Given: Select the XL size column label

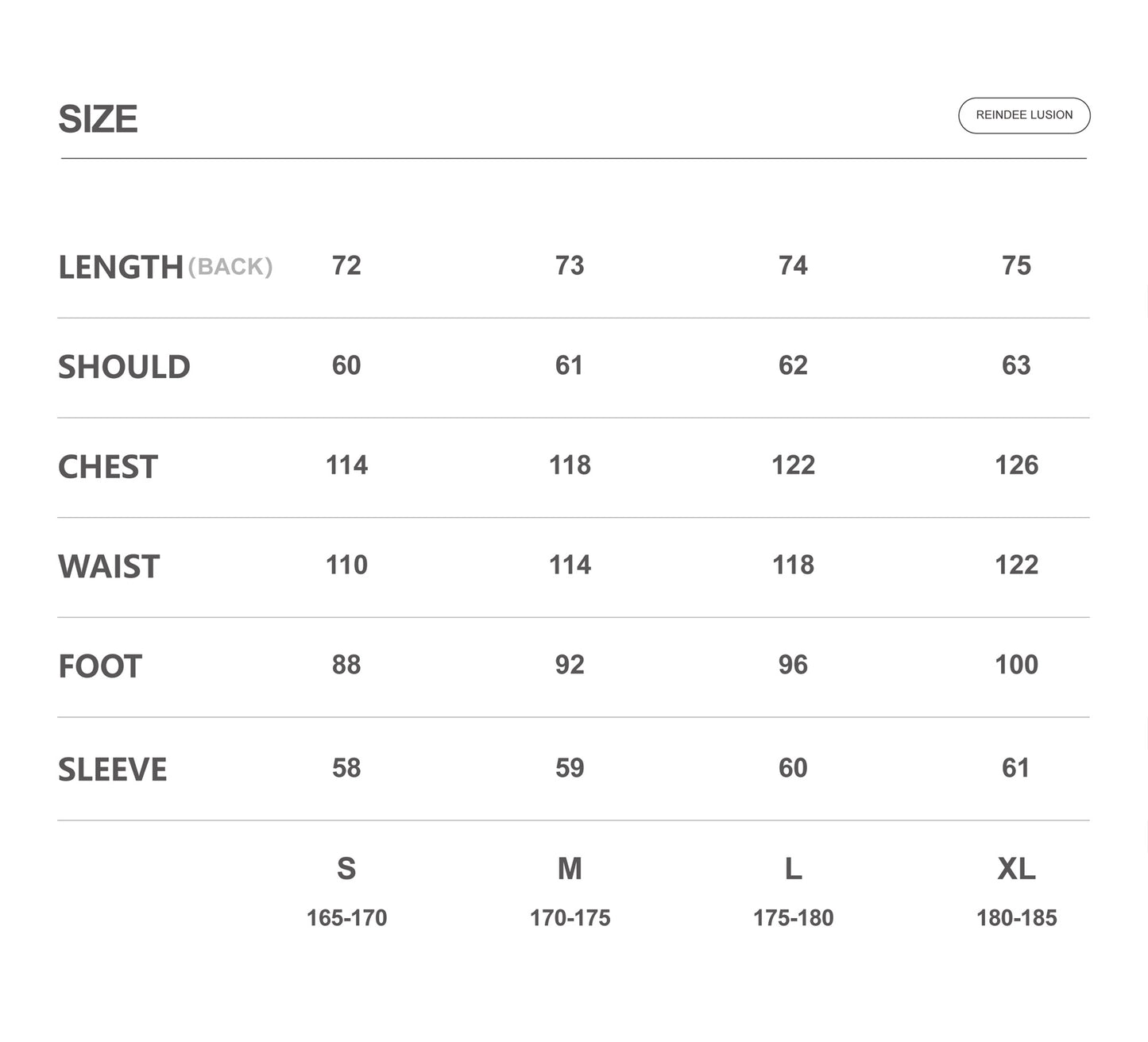Looking at the screenshot, I should (x=1016, y=868).
